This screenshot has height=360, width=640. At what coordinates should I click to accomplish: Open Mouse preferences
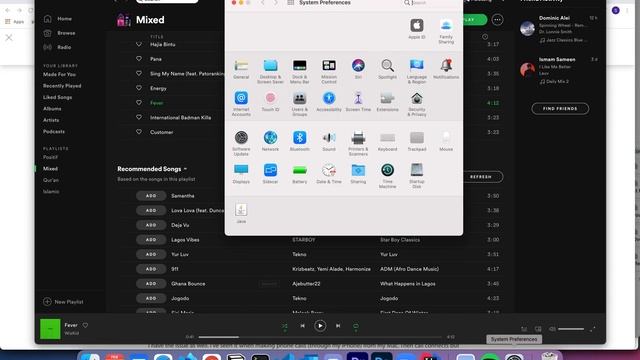point(446,141)
